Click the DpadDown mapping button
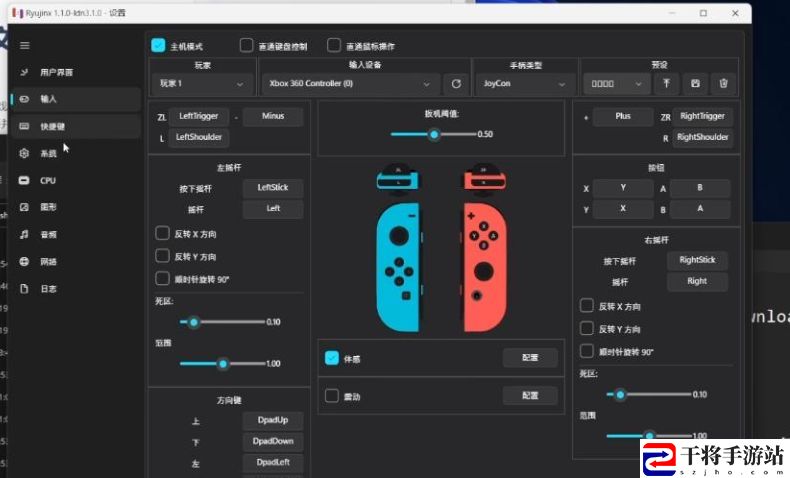This screenshot has height=478, width=790. pyautogui.click(x=273, y=442)
